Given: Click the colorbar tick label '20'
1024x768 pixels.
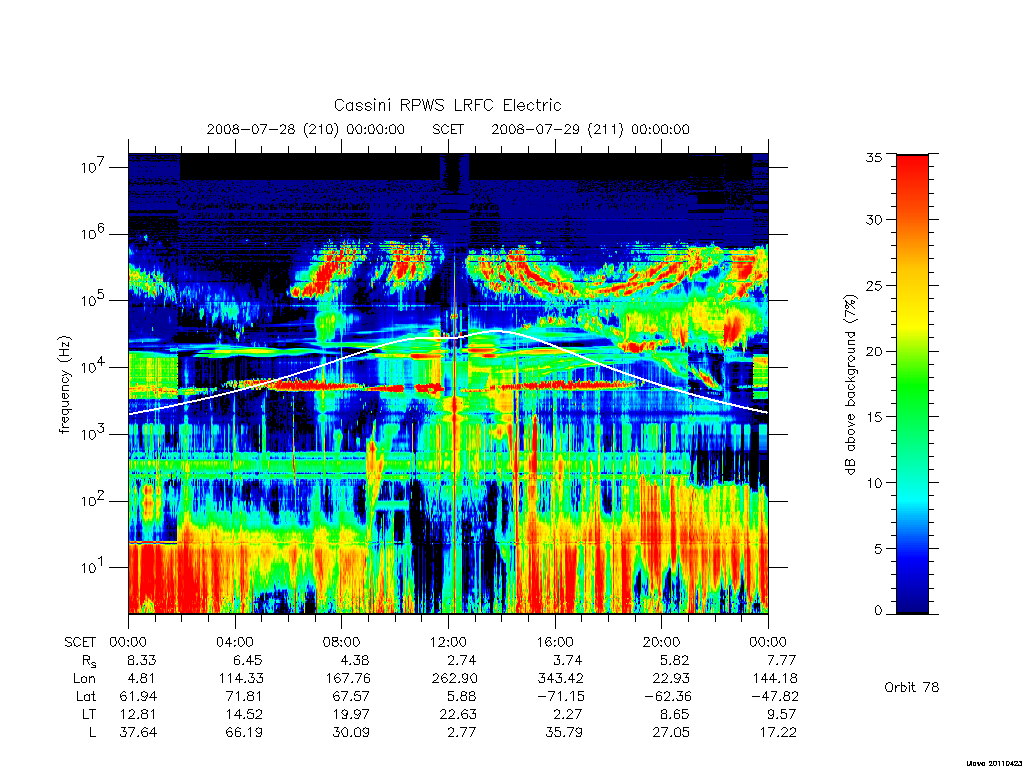Looking at the screenshot, I should 874,351.
